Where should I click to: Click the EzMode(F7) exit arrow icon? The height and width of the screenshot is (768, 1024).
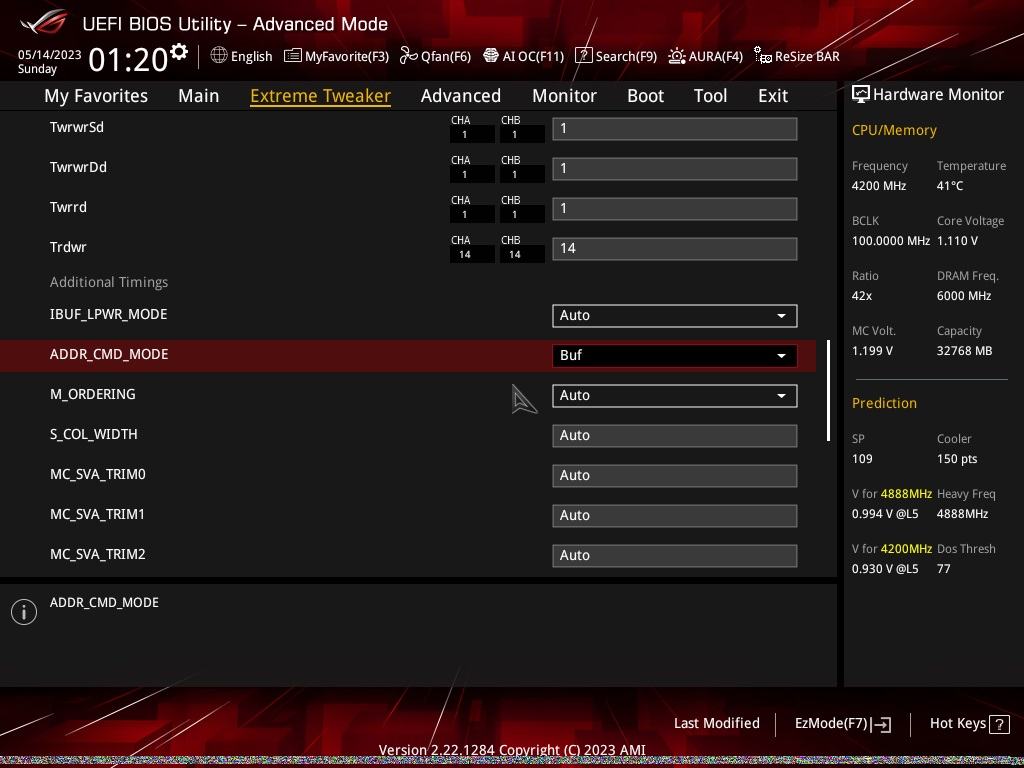pos(881,724)
